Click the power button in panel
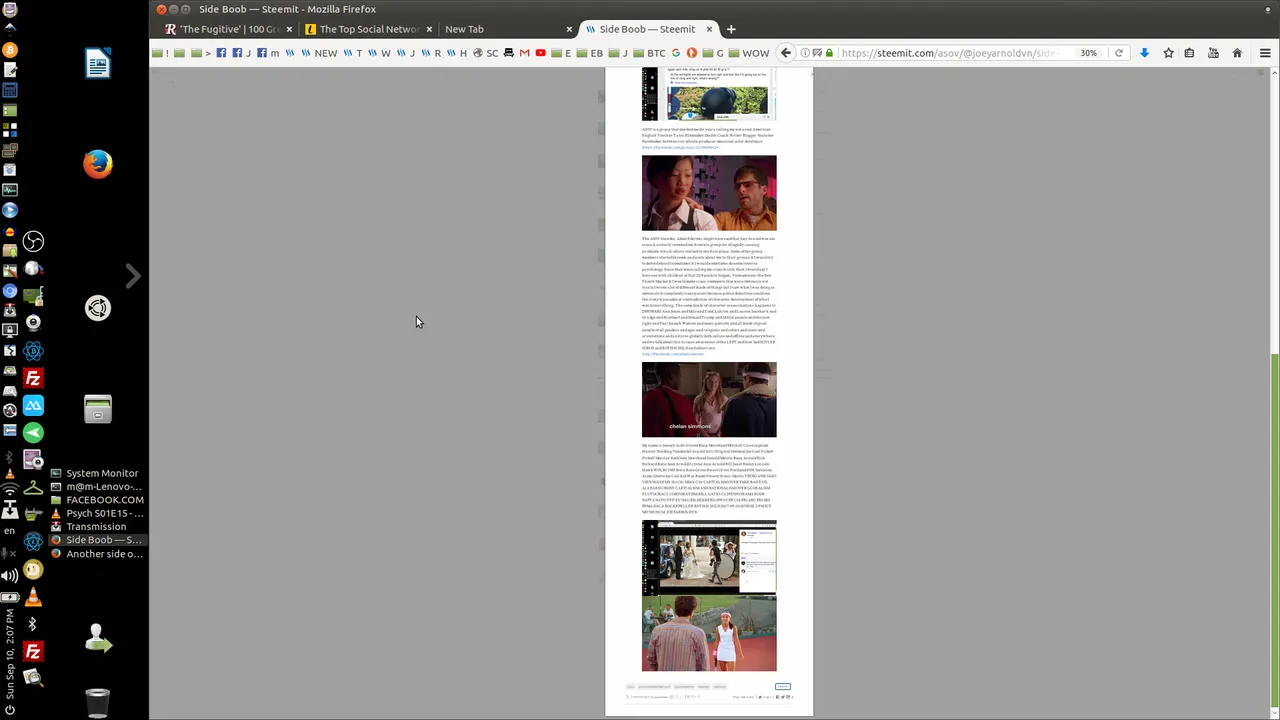This screenshot has height=720, width=1280. [x=10, y=710]
